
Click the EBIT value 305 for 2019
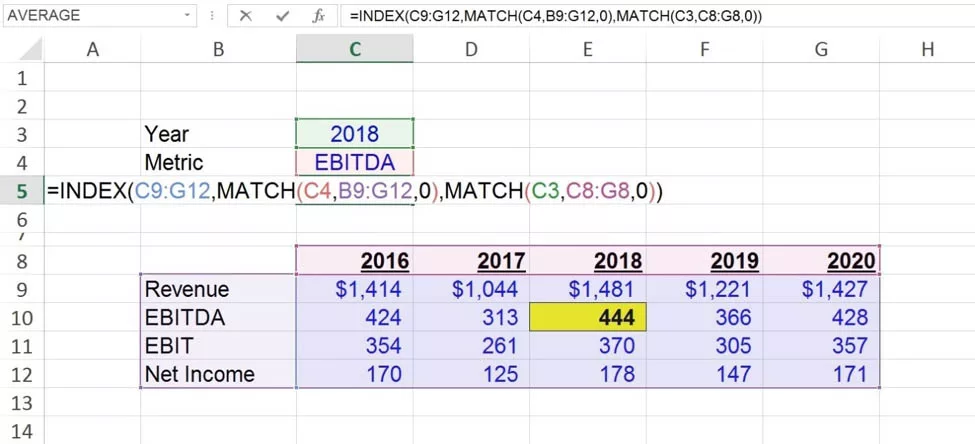point(705,346)
